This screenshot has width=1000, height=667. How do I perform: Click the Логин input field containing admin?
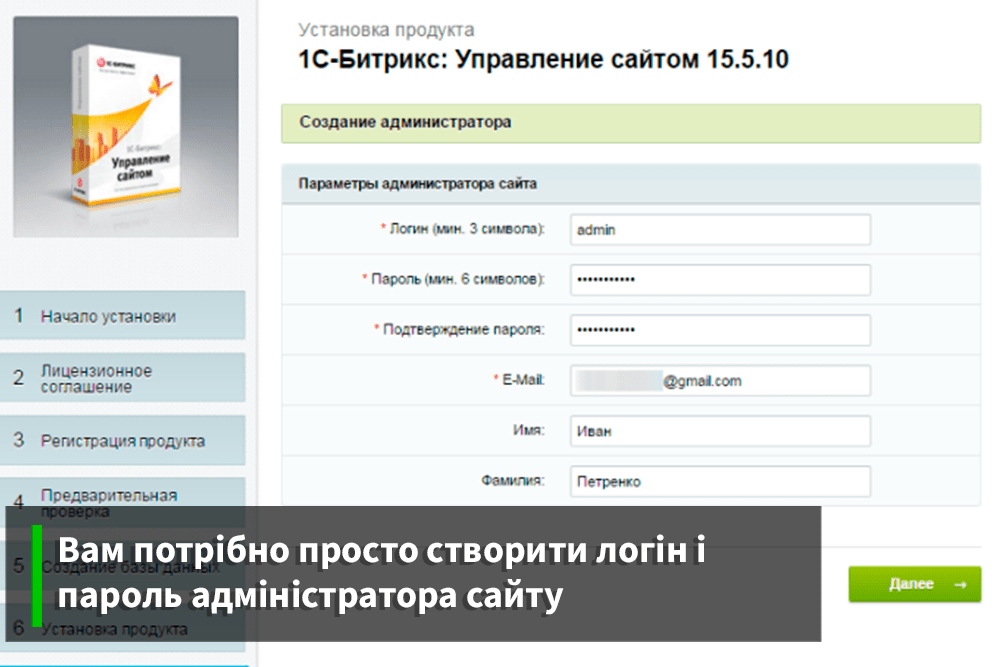(x=719, y=229)
